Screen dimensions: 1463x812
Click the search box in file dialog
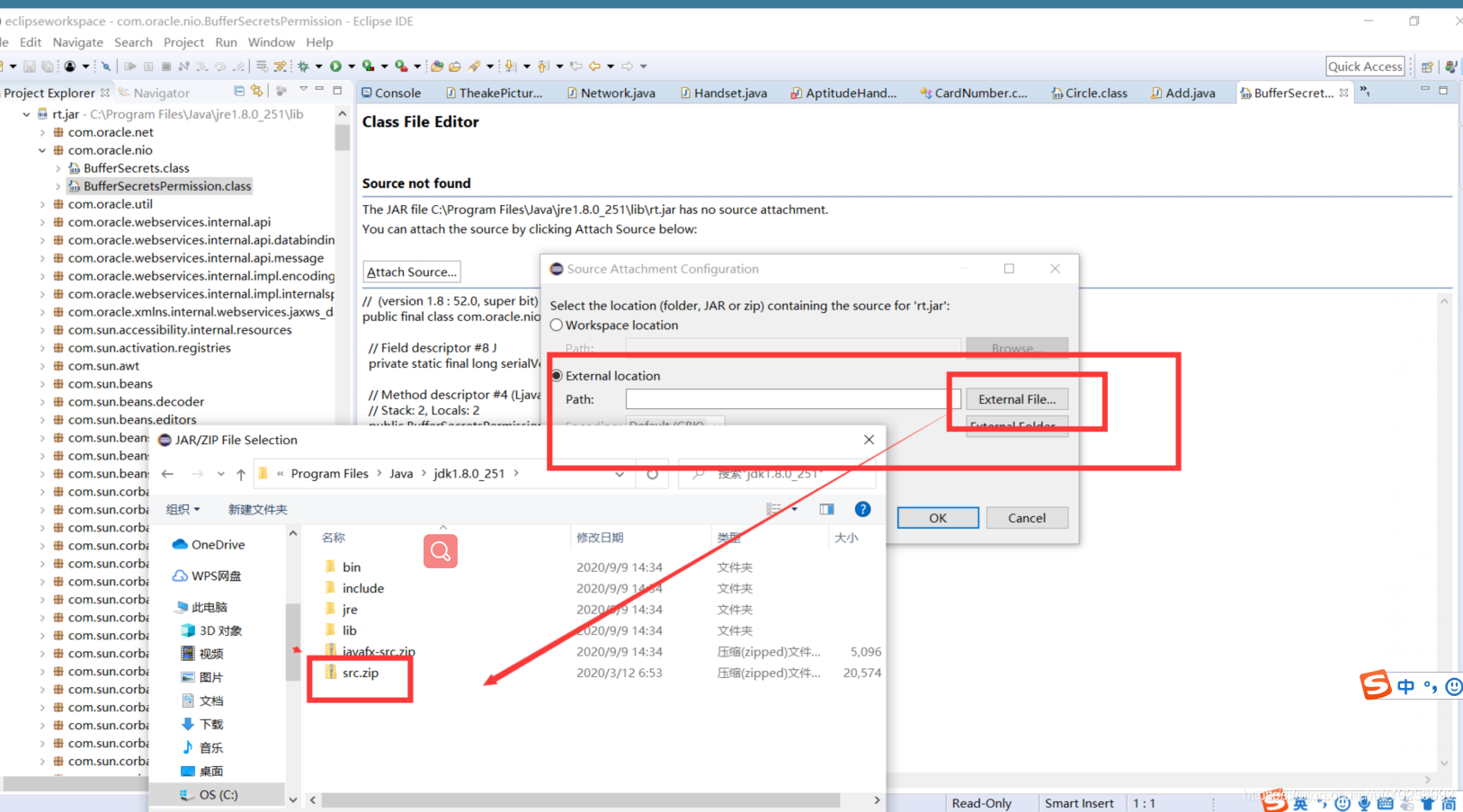(x=776, y=474)
